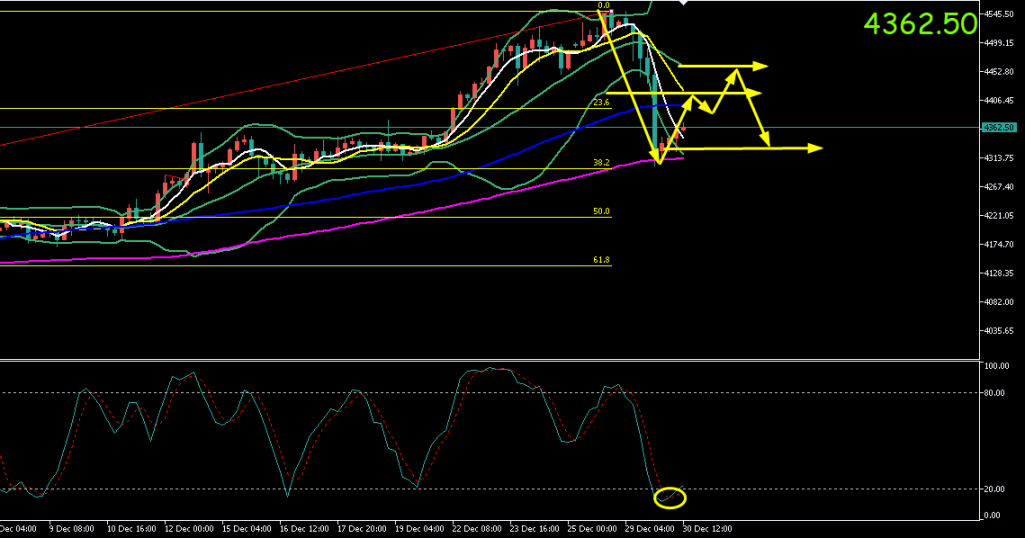Click the 4545.50 price scale label
The width and height of the screenshot is (1025, 538).
point(1001,14)
